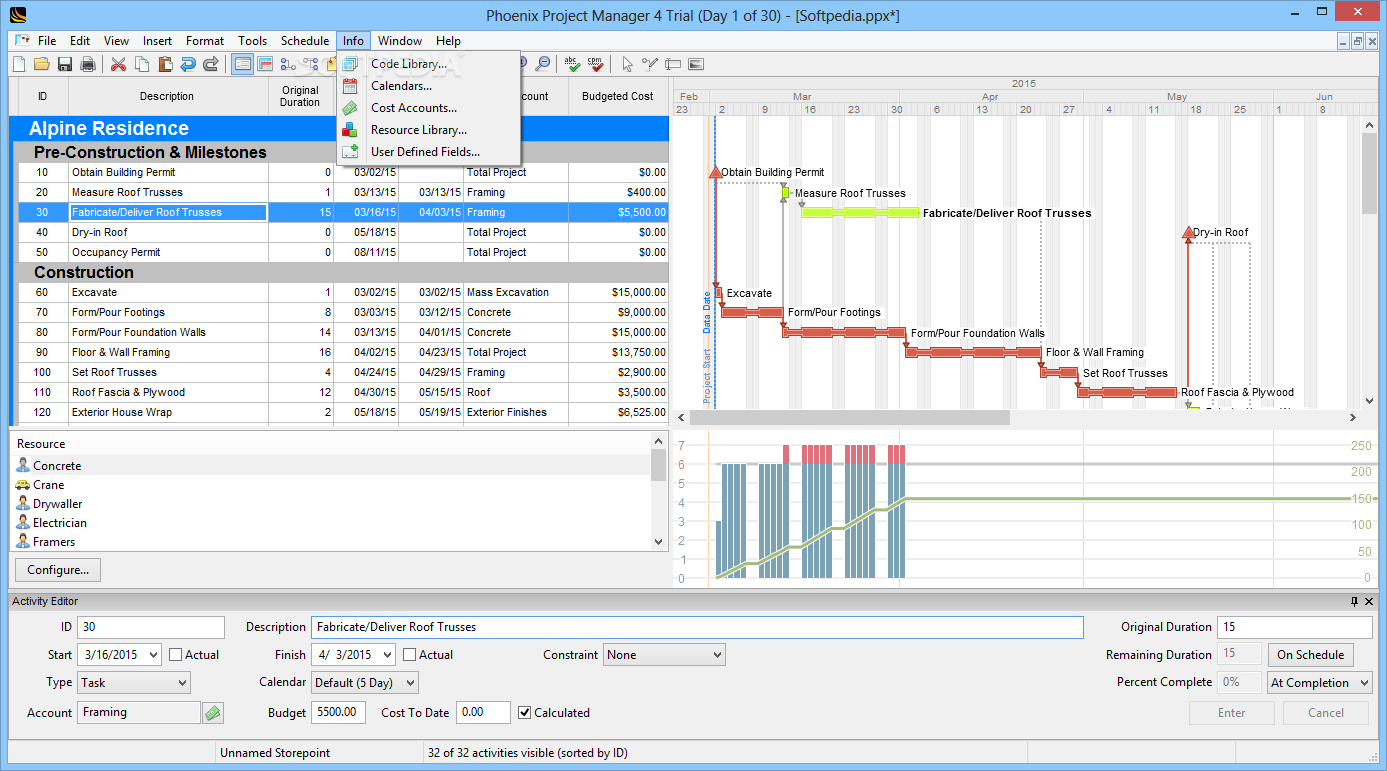The width and height of the screenshot is (1387, 771).
Task: Click the Configure... button
Action: tap(58, 570)
